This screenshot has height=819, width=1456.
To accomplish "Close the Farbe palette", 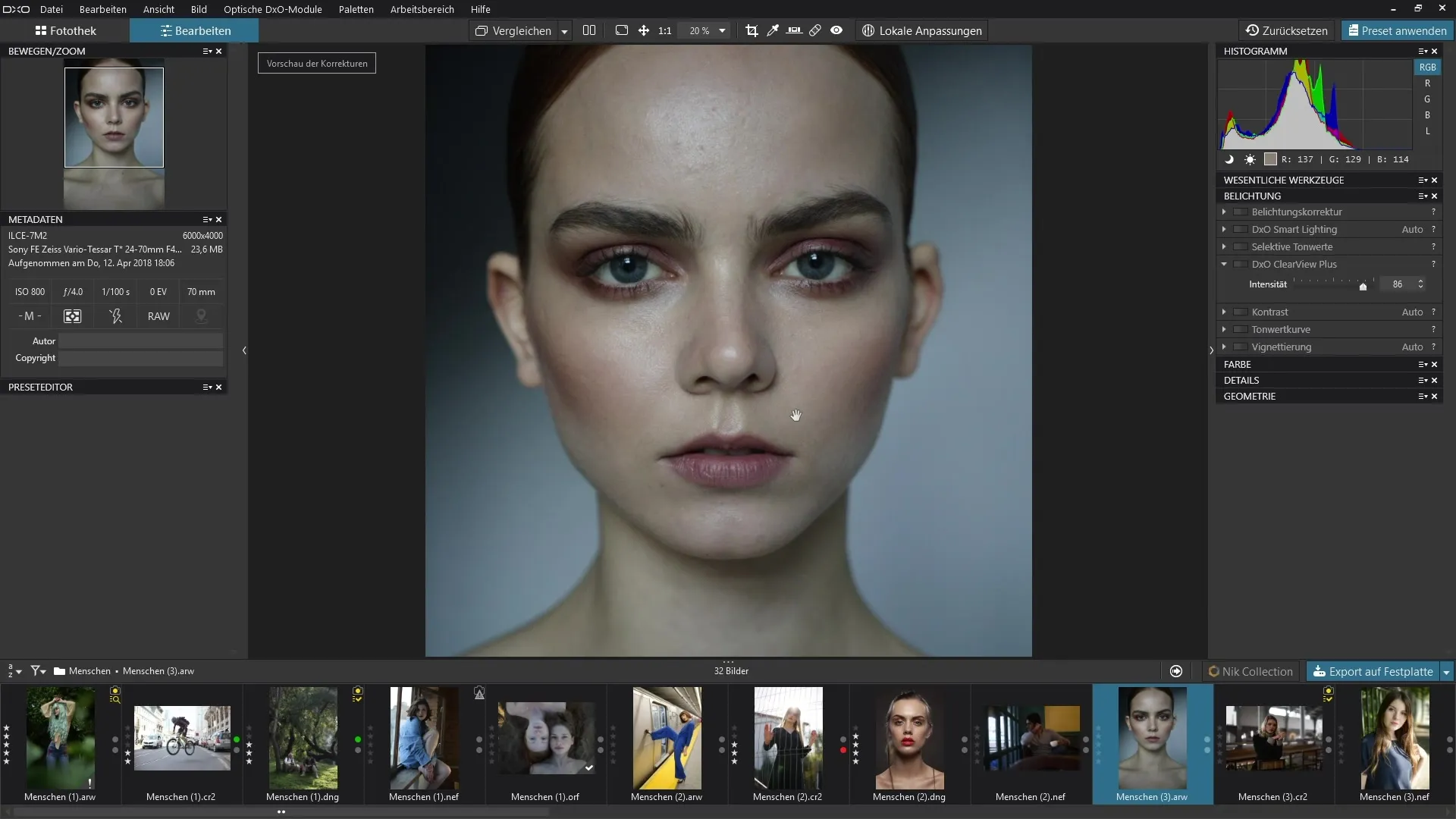I will pos(1435,365).
